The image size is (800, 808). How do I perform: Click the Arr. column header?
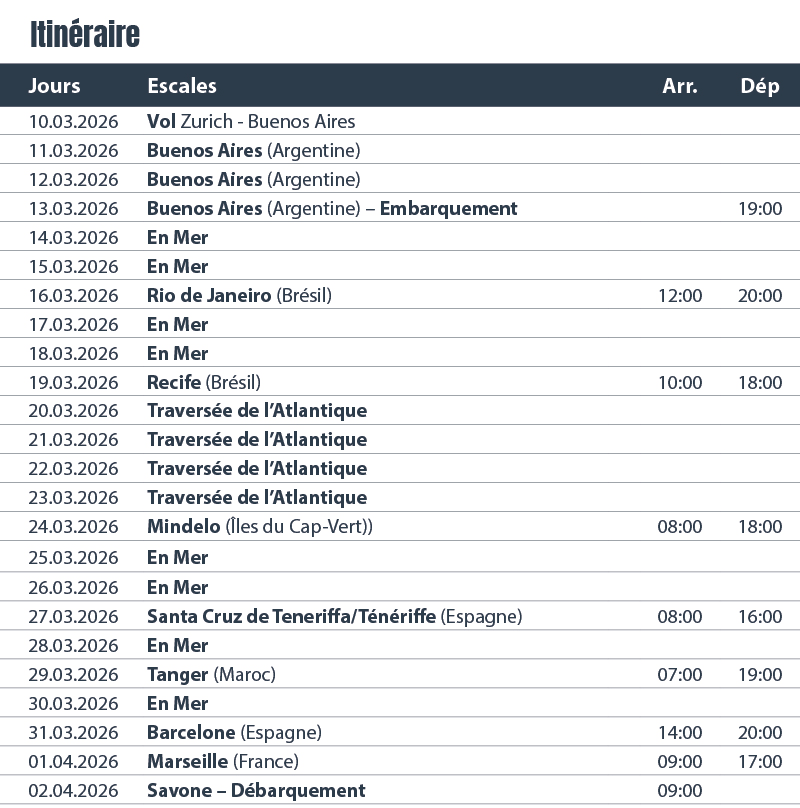680,86
